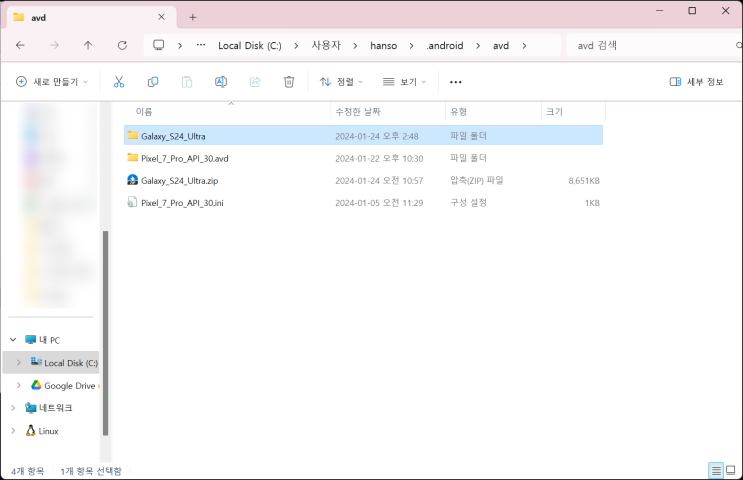Click the 8,651KB size cell

pos(584,181)
